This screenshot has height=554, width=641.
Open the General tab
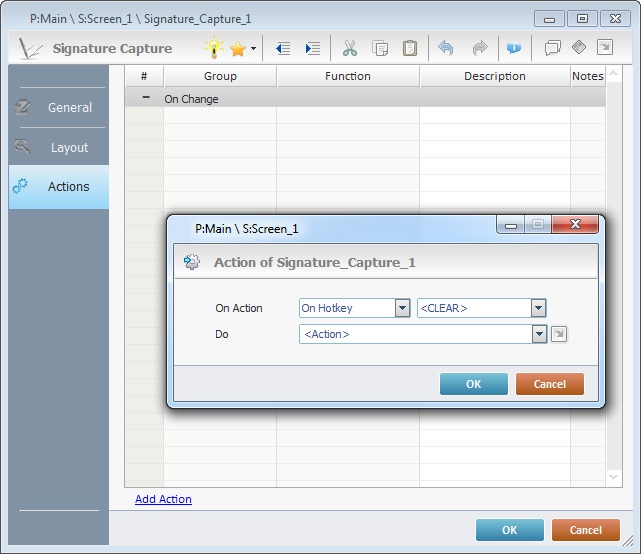coord(59,108)
